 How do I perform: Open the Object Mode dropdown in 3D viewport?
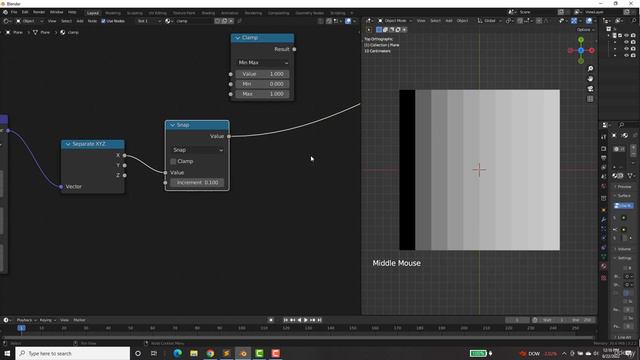[x=395, y=21]
